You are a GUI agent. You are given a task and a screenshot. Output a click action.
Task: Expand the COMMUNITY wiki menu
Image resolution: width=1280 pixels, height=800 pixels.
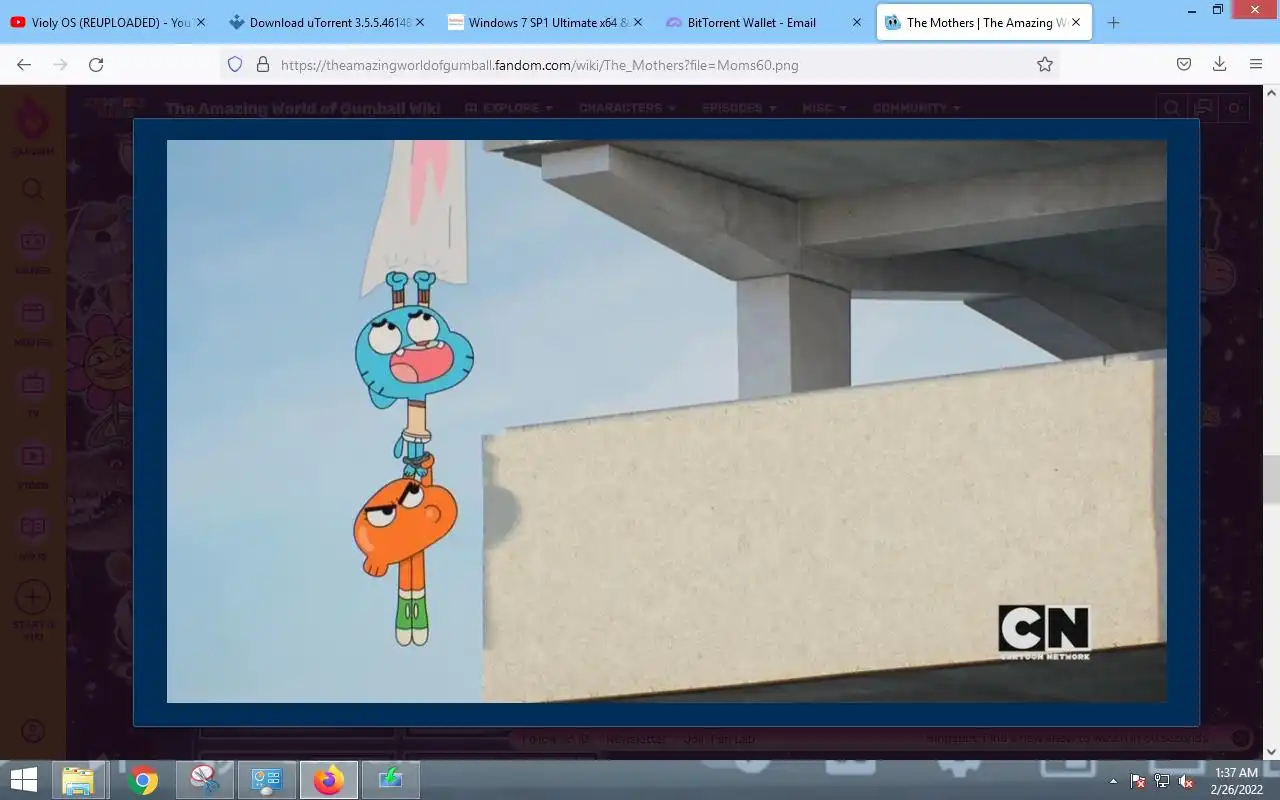(x=916, y=108)
